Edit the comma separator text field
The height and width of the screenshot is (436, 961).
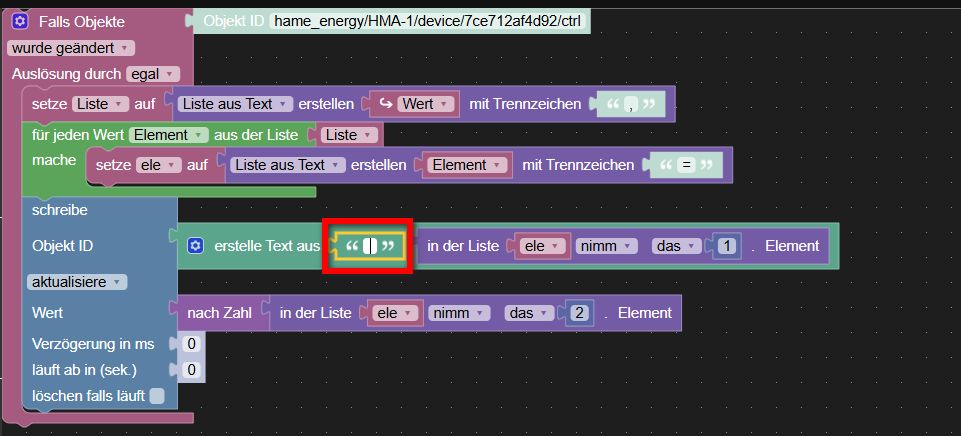631,105
